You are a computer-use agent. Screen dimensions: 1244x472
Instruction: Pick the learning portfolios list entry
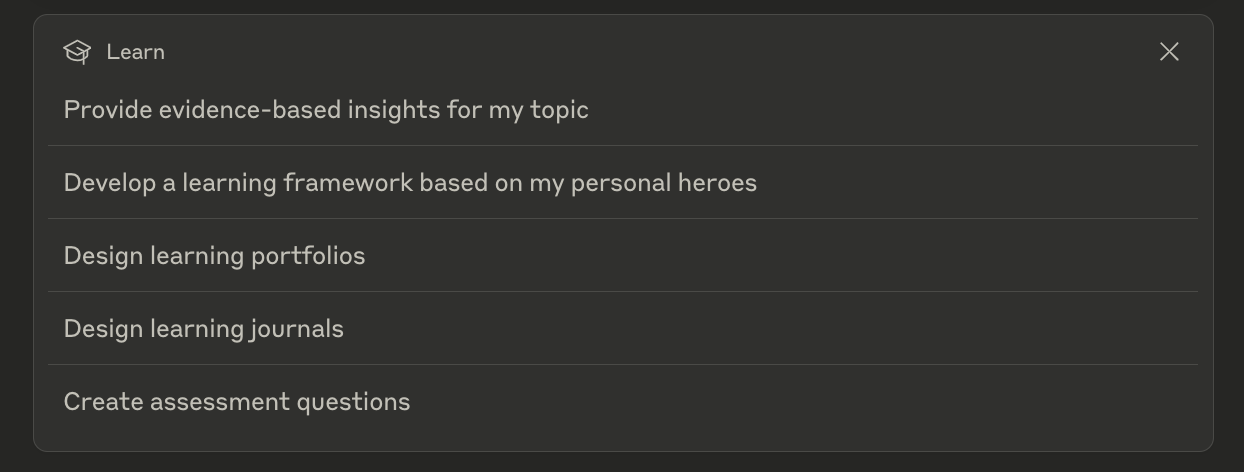[622, 256]
